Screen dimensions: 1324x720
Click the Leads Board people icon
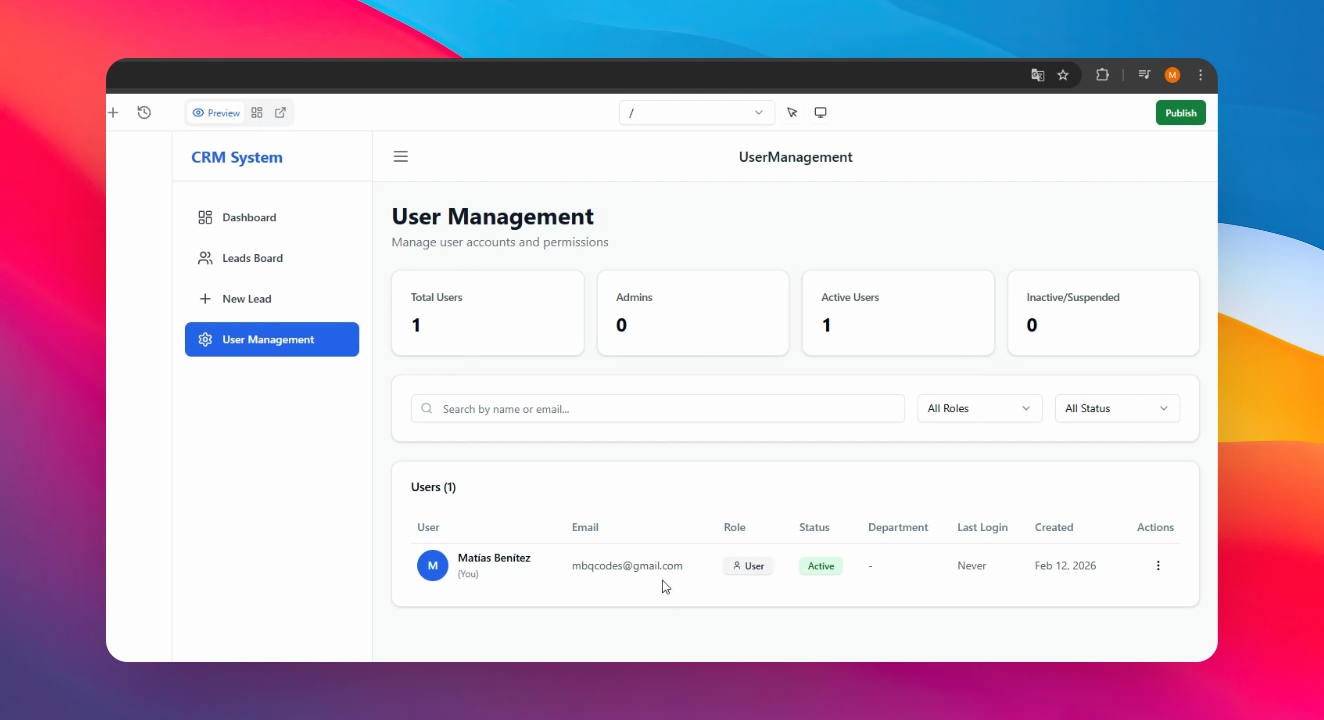[205, 258]
